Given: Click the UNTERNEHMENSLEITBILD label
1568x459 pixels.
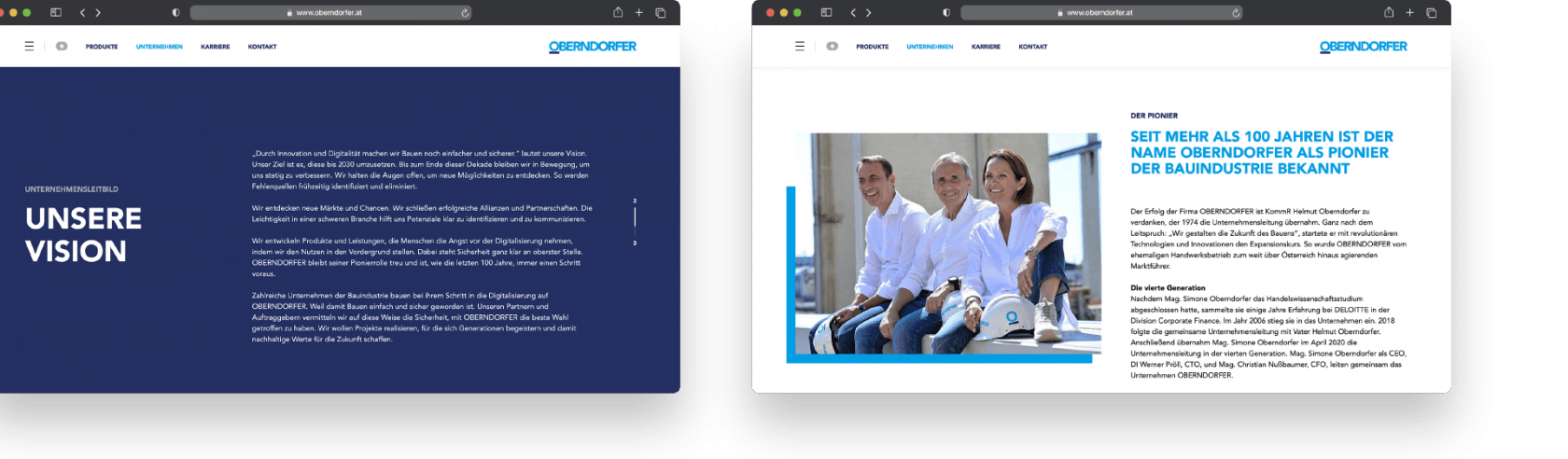Looking at the screenshot, I should 72,189.
